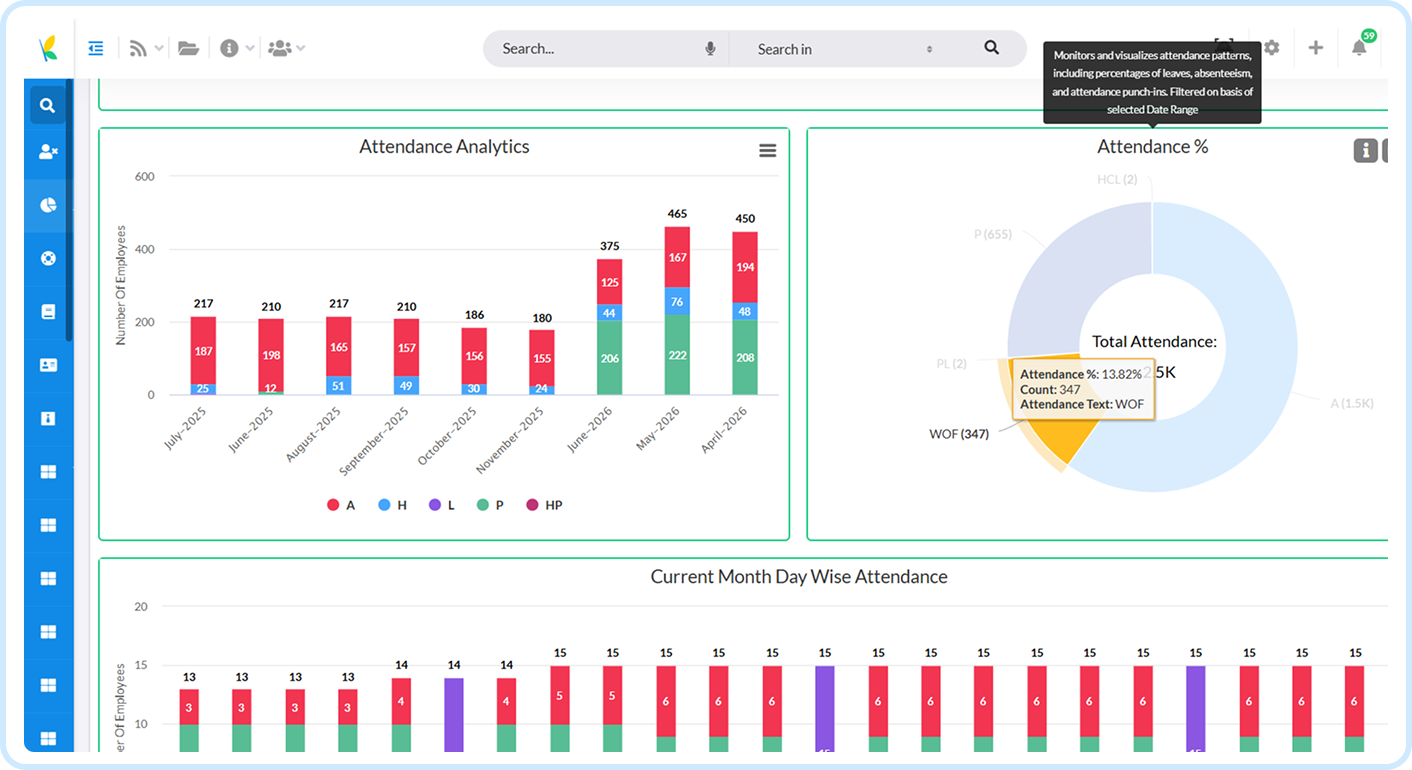Click the 'Current Month Day Wise Attendance' title
1412x770 pixels.
click(x=799, y=577)
